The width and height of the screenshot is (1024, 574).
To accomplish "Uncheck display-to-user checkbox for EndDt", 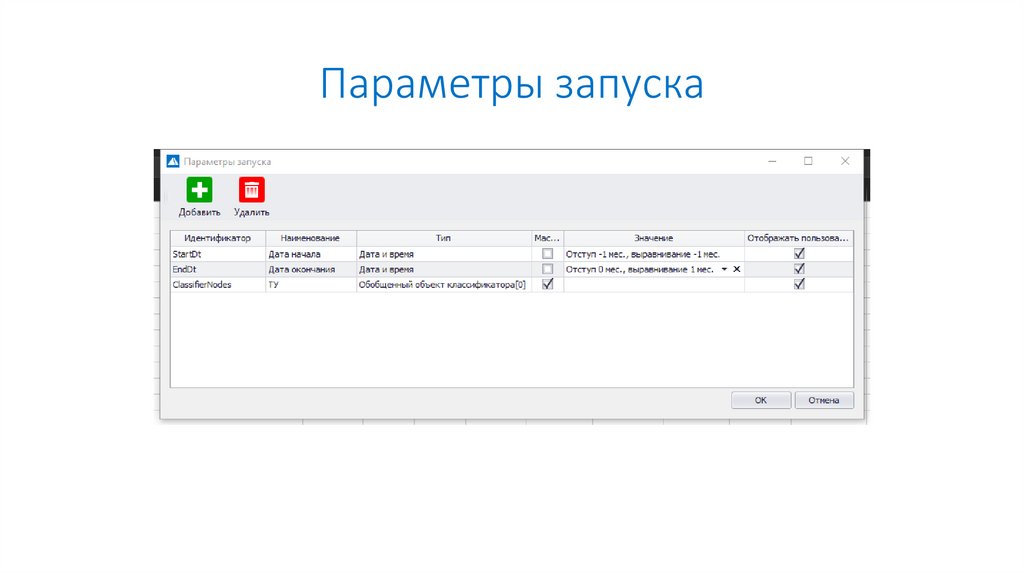I will 799,269.
